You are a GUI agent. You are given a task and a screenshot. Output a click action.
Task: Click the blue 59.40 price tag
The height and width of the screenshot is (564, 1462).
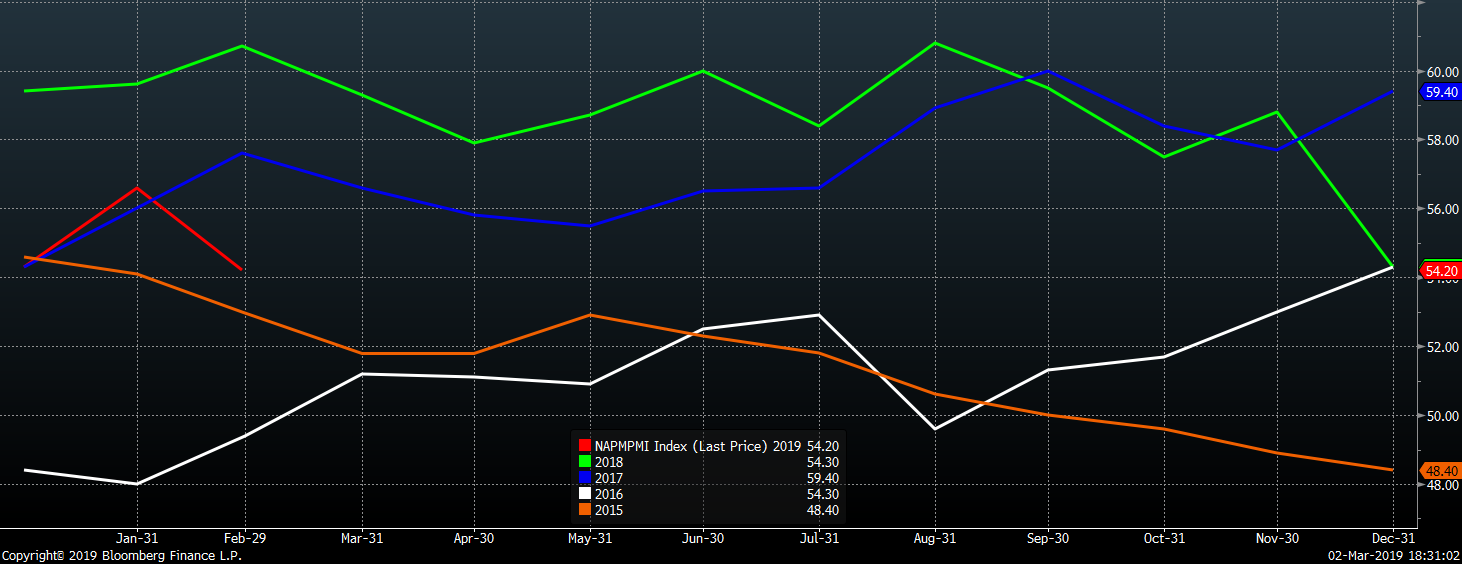(x=1441, y=92)
